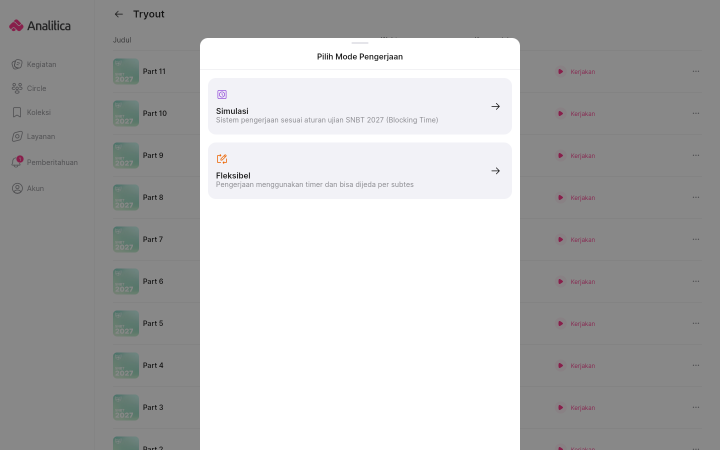Click the Part 5 row title

153,323
